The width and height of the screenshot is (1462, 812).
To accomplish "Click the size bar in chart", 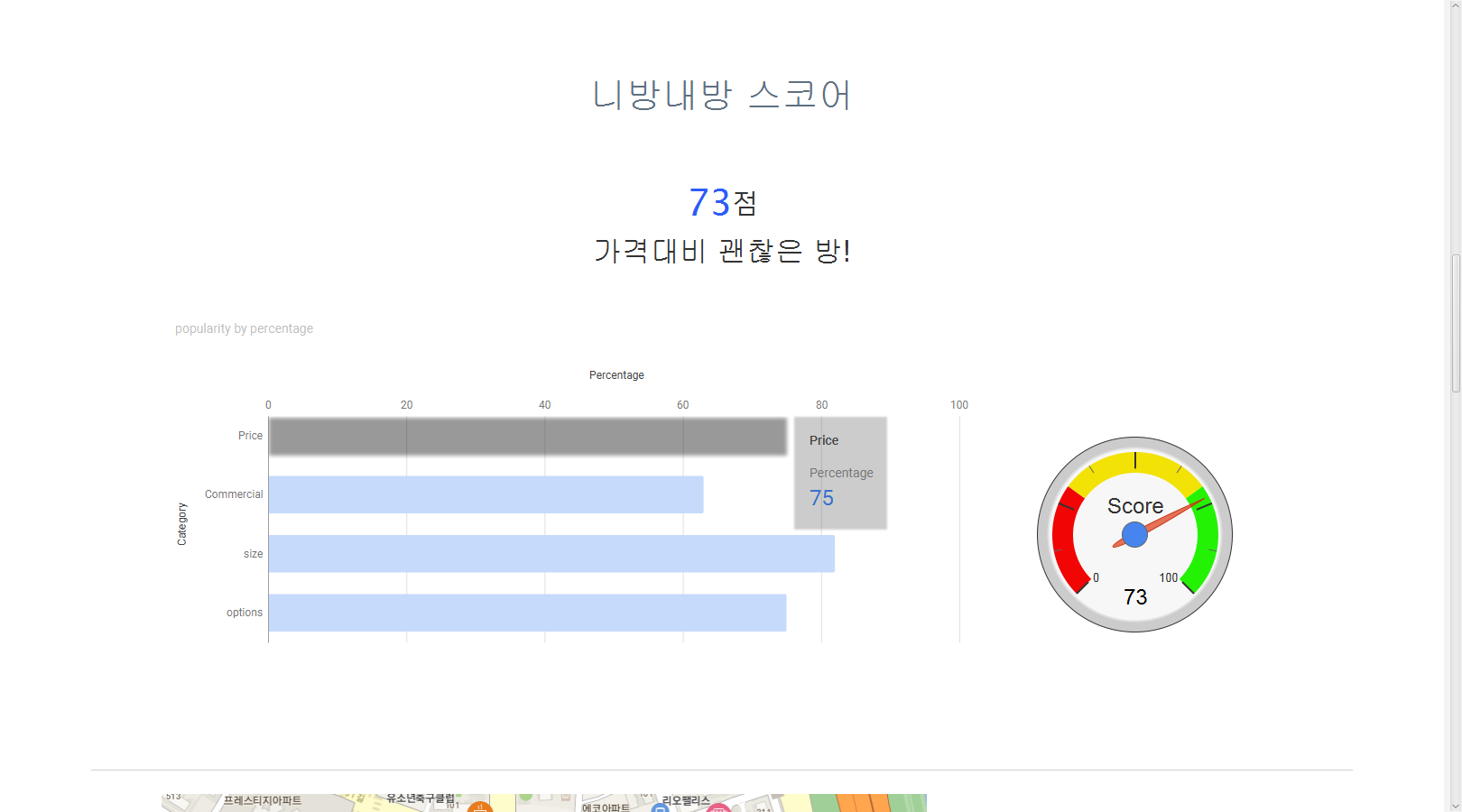I will pyautogui.click(x=551, y=554).
